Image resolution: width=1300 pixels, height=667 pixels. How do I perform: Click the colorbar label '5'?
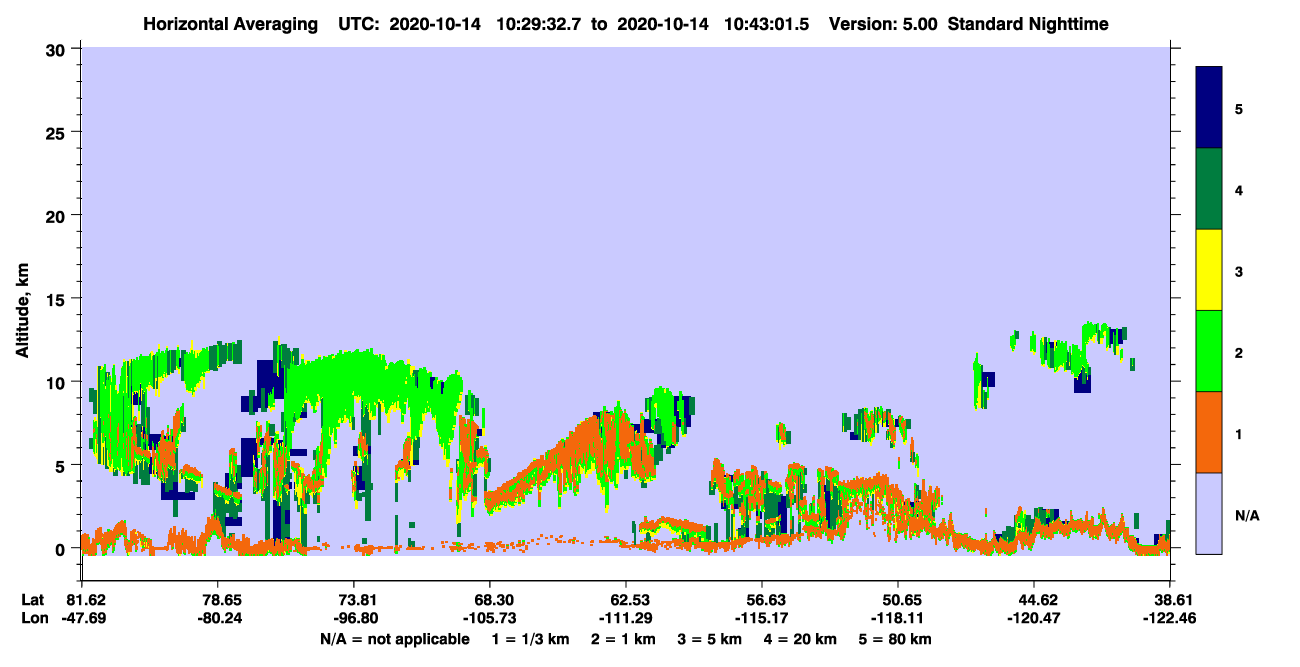(1239, 108)
